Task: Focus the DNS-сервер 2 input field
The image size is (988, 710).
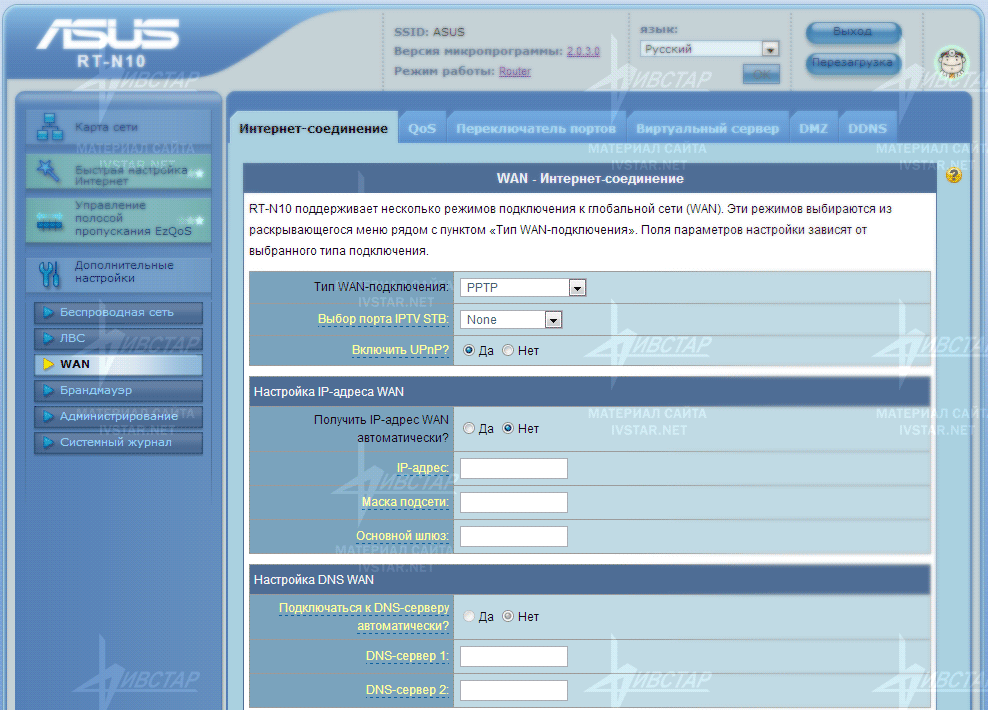Action: [x=514, y=690]
